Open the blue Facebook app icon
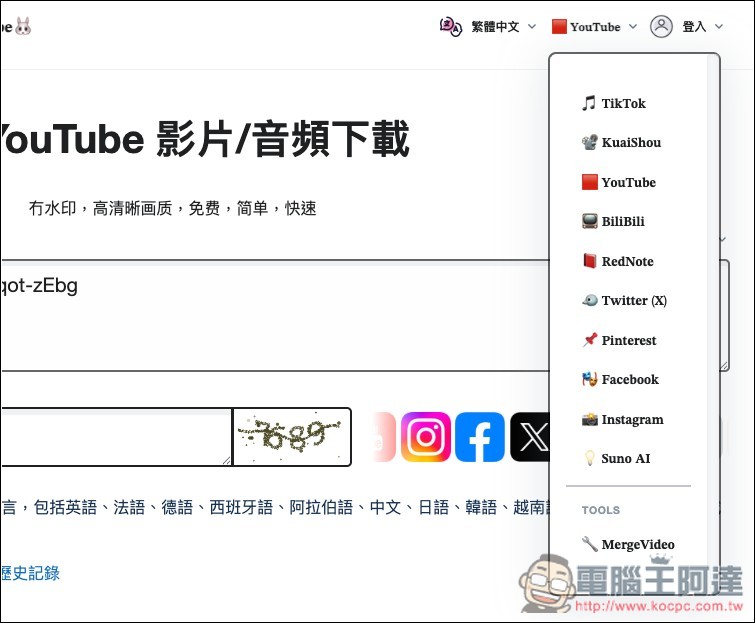Viewport: 755px width, 623px height. click(x=480, y=437)
